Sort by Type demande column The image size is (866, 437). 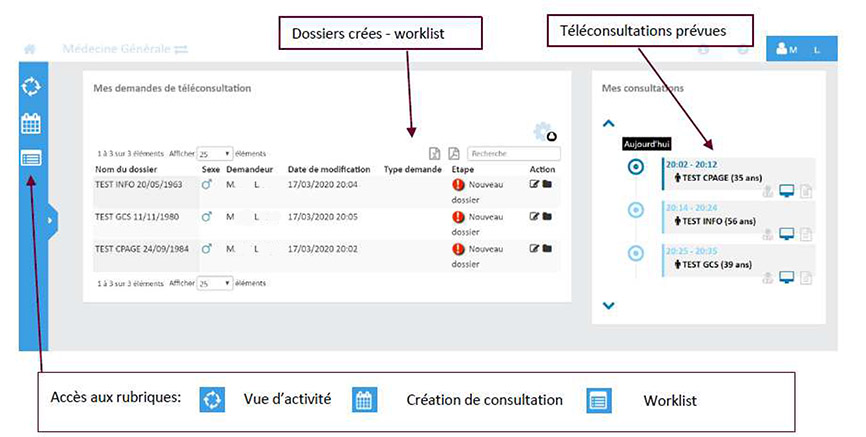point(413,170)
